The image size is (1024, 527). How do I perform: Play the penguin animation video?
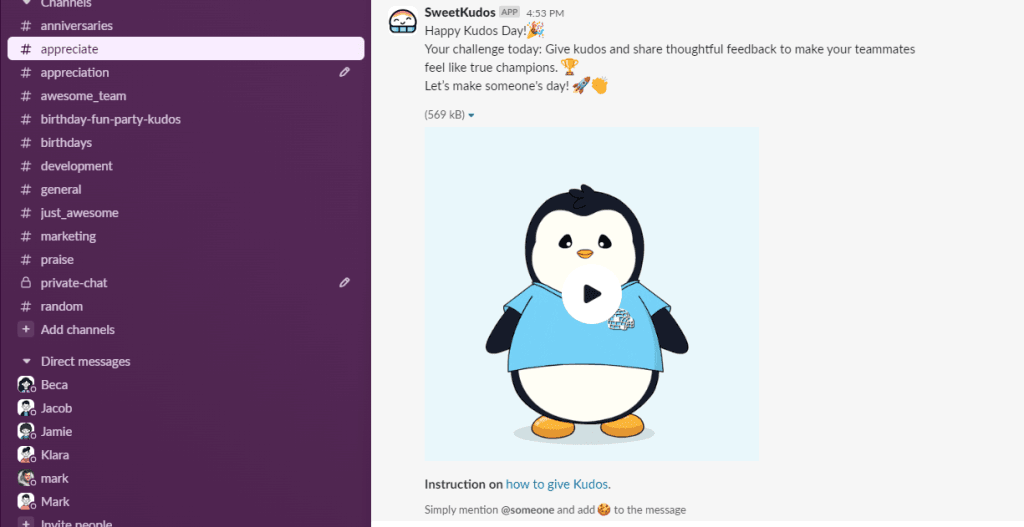coord(591,294)
